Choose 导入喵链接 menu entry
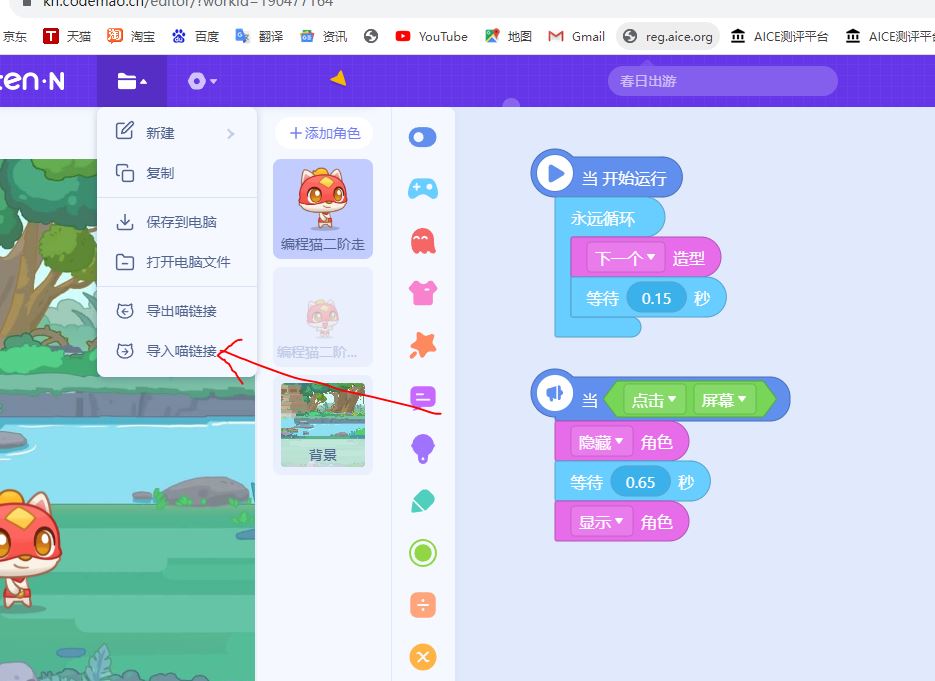 (x=177, y=351)
